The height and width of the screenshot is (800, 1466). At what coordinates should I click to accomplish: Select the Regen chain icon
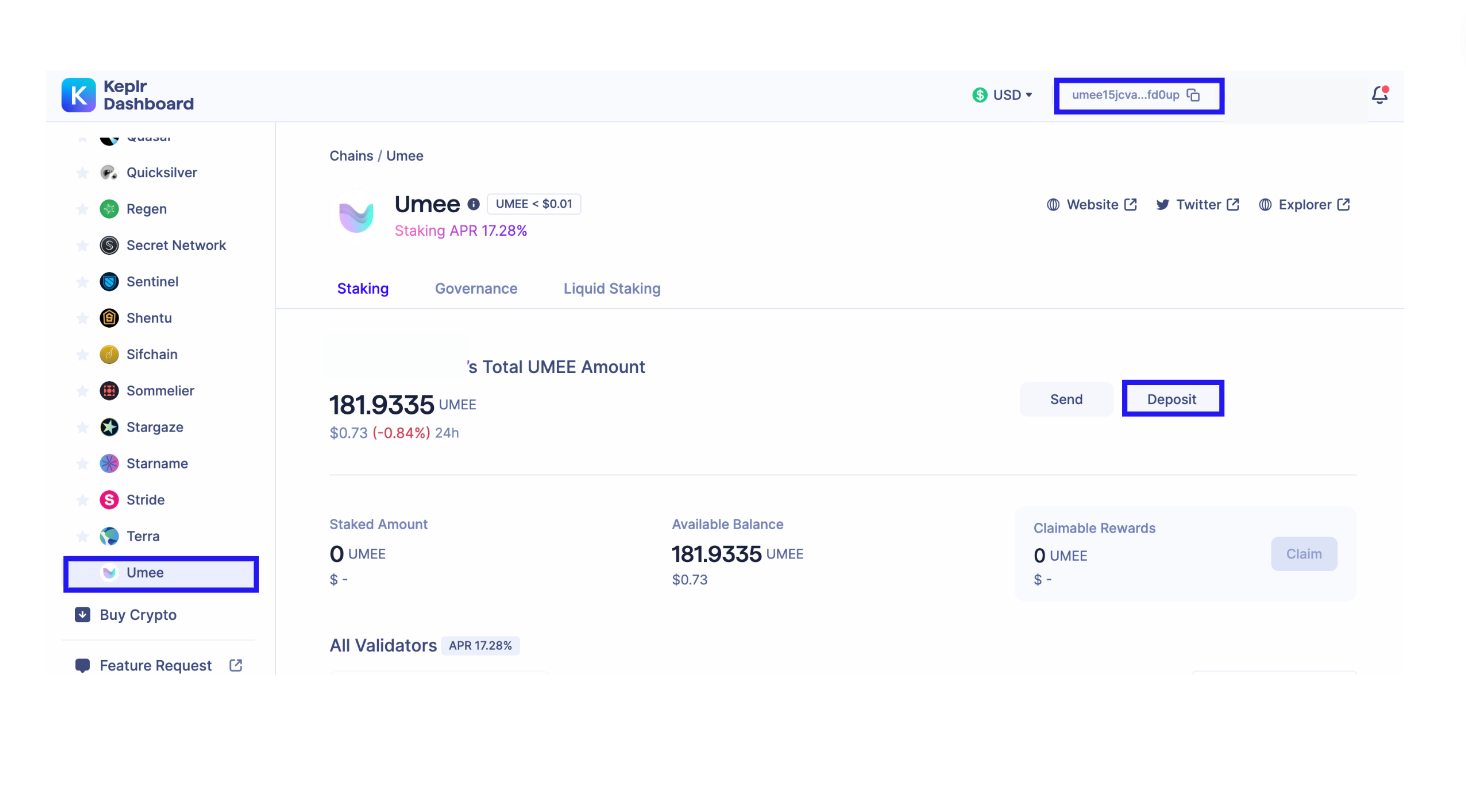coord(109,209)
